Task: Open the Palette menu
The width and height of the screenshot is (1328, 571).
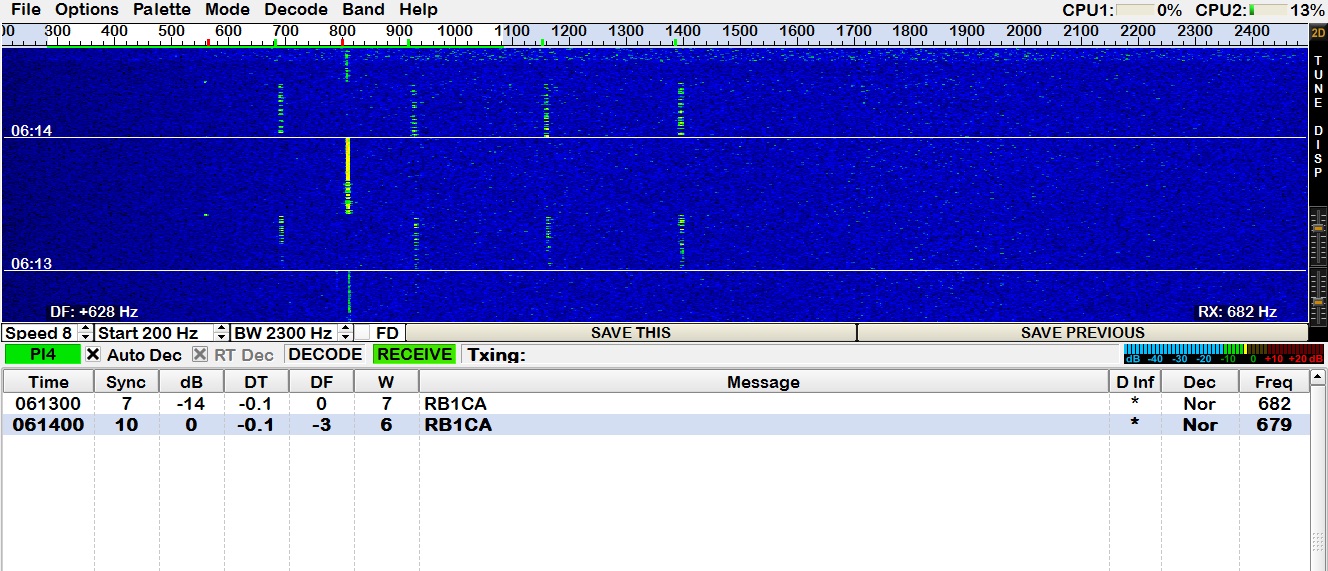Action: point(161,10)
